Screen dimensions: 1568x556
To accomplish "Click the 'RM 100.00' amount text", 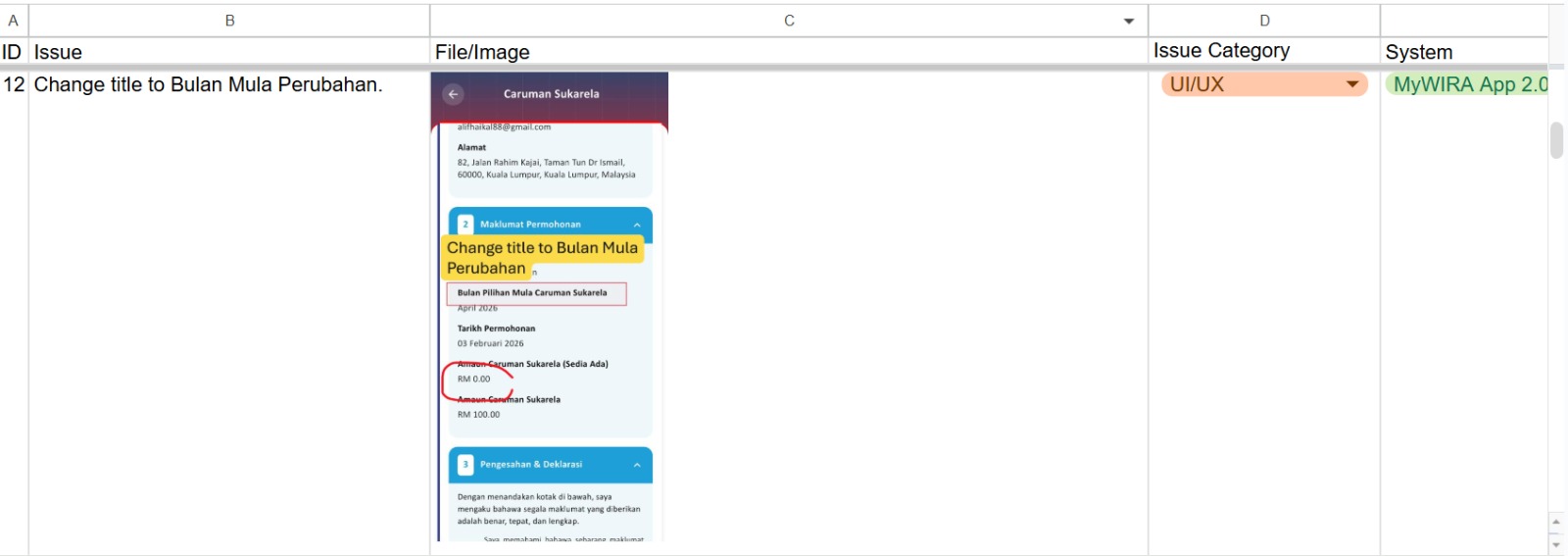I will pyautogui.click(x=478, y=415).
